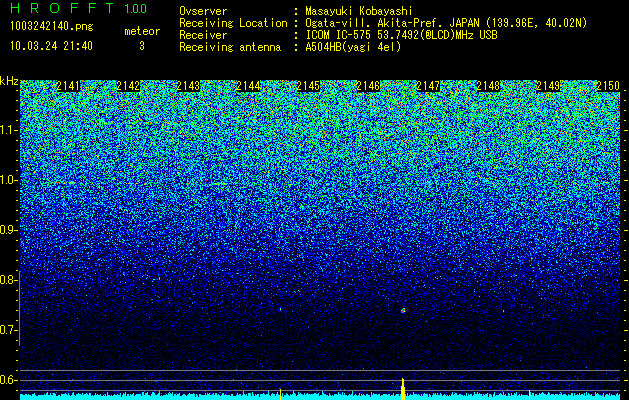Click the 'Ovserver' field label

pos(203,11)
